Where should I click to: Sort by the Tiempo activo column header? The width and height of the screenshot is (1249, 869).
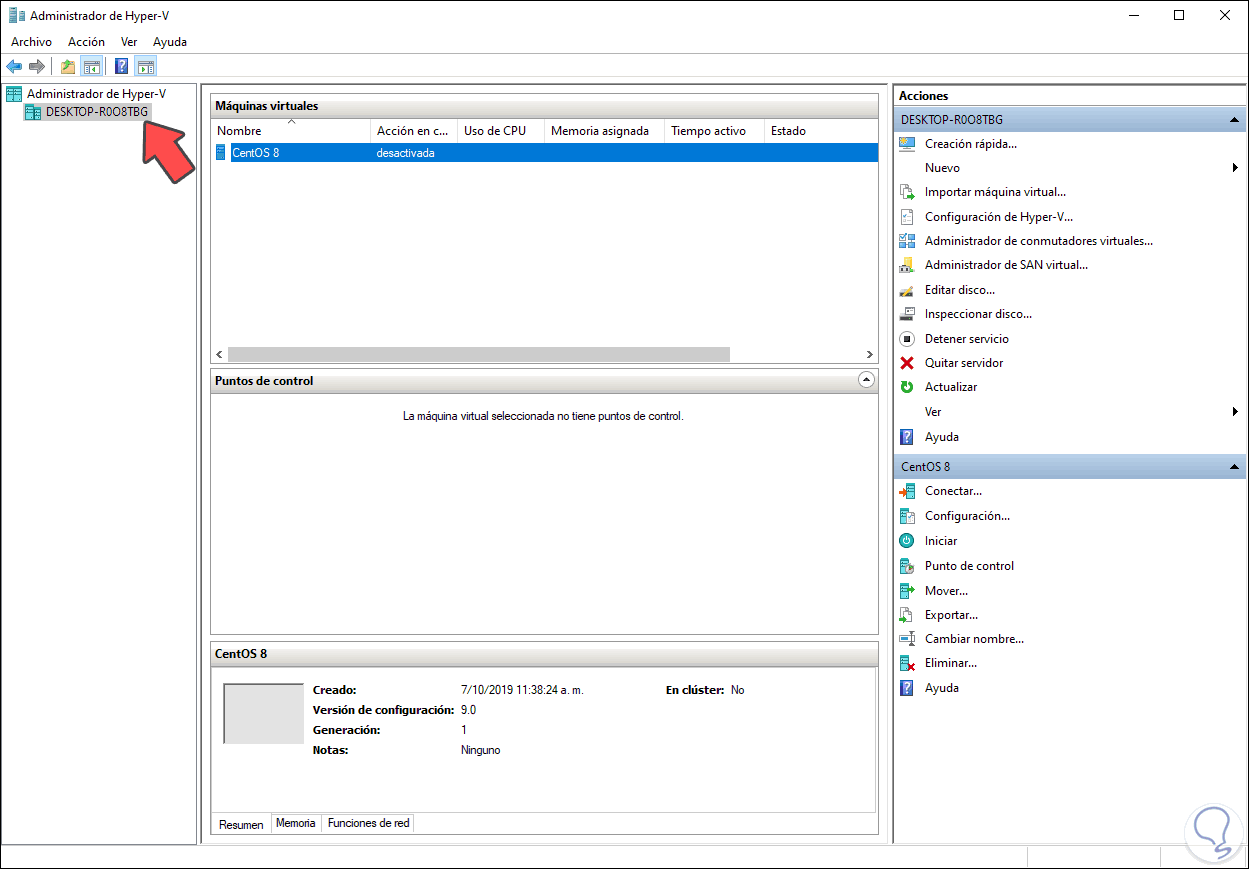click(714, 131)
